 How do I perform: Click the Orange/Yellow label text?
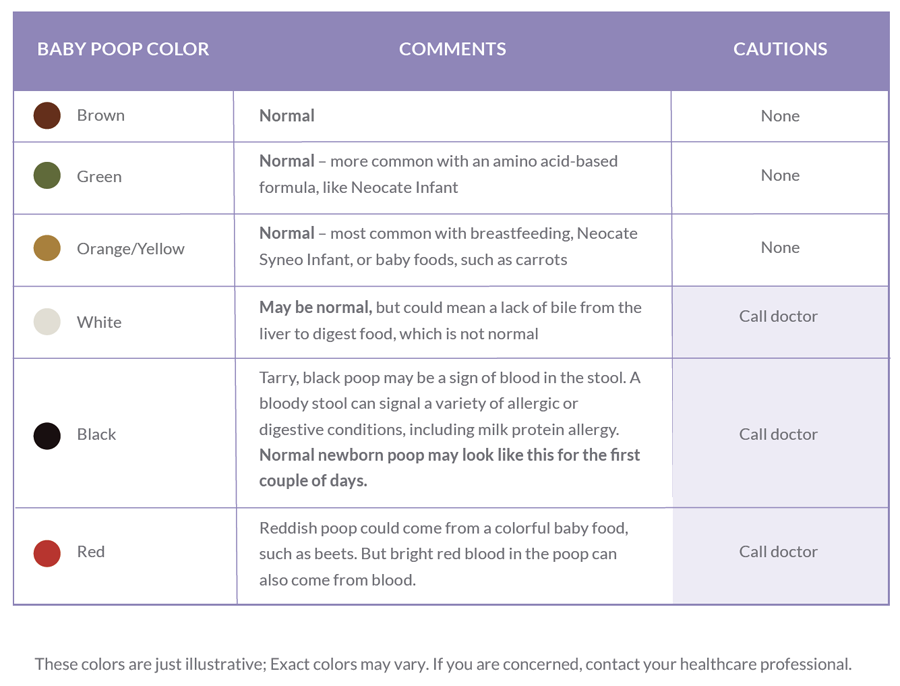pos(131,249)
